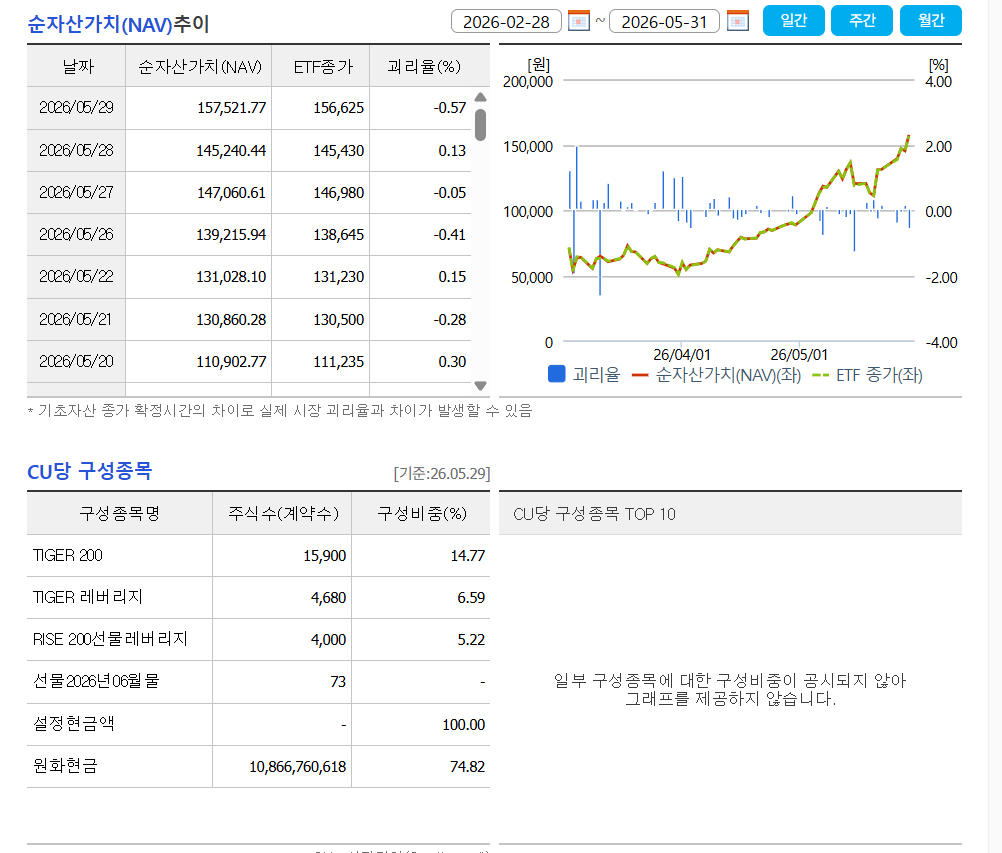1002x853 pixels.
Task: Select the NAV value 145,240.44
Action: tap(231, 151)
